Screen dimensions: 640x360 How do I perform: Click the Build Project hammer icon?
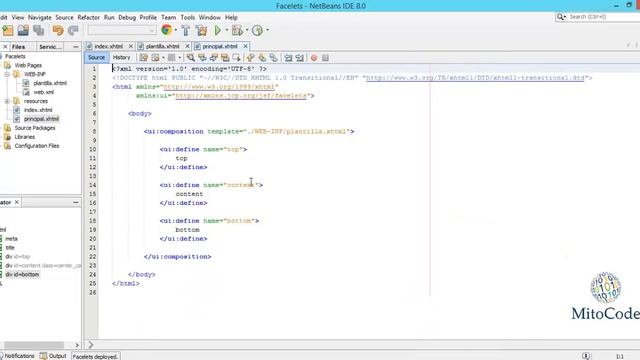(186, 30)
